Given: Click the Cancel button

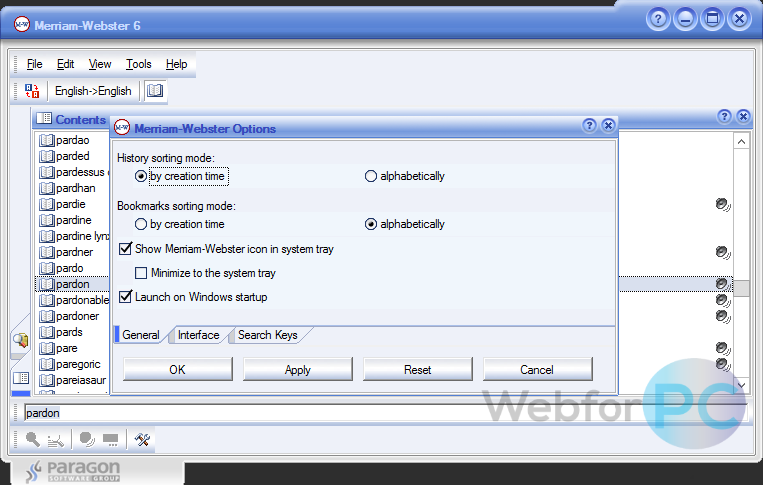Looking at the screenshot, I should (537, 370).
